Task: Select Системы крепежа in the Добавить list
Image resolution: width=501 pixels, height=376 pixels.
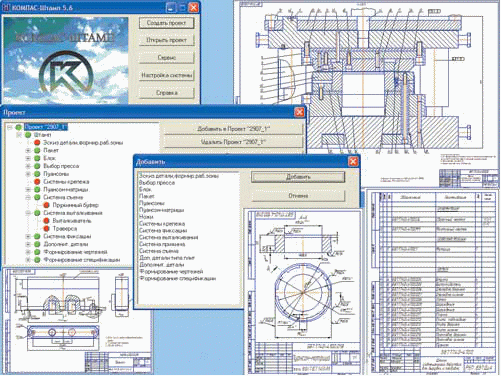Action: [x=162, y=224]
